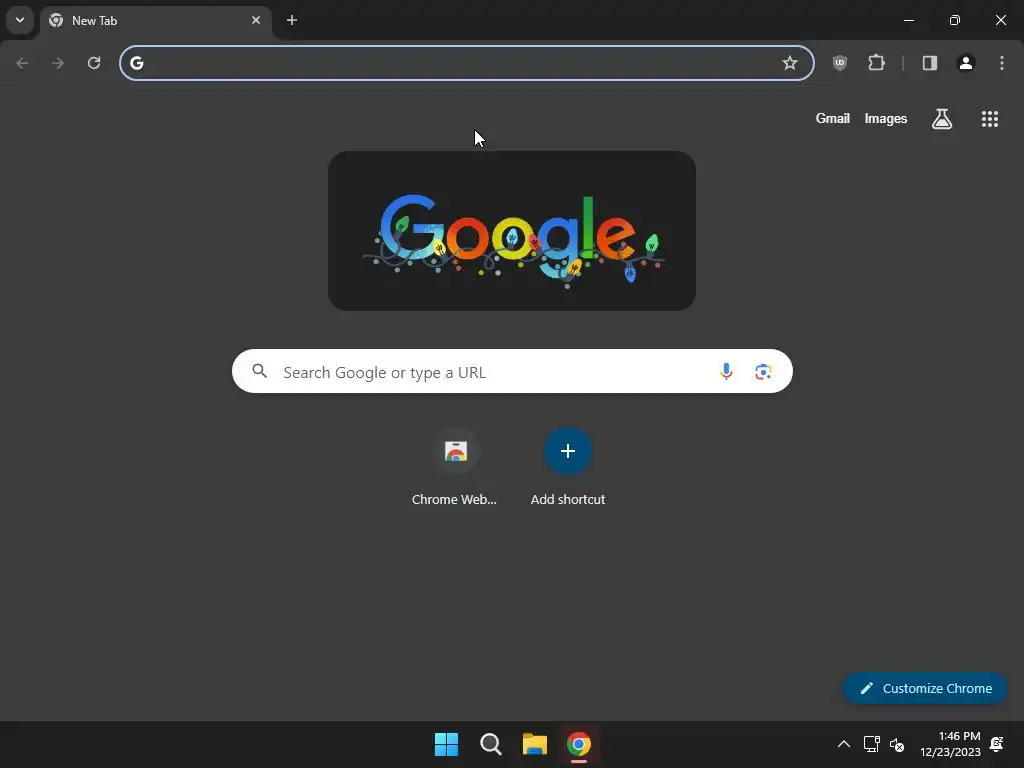1024x768 pixels.
Task: Search by image with Google Lens
Action: (x=763, y=372)
